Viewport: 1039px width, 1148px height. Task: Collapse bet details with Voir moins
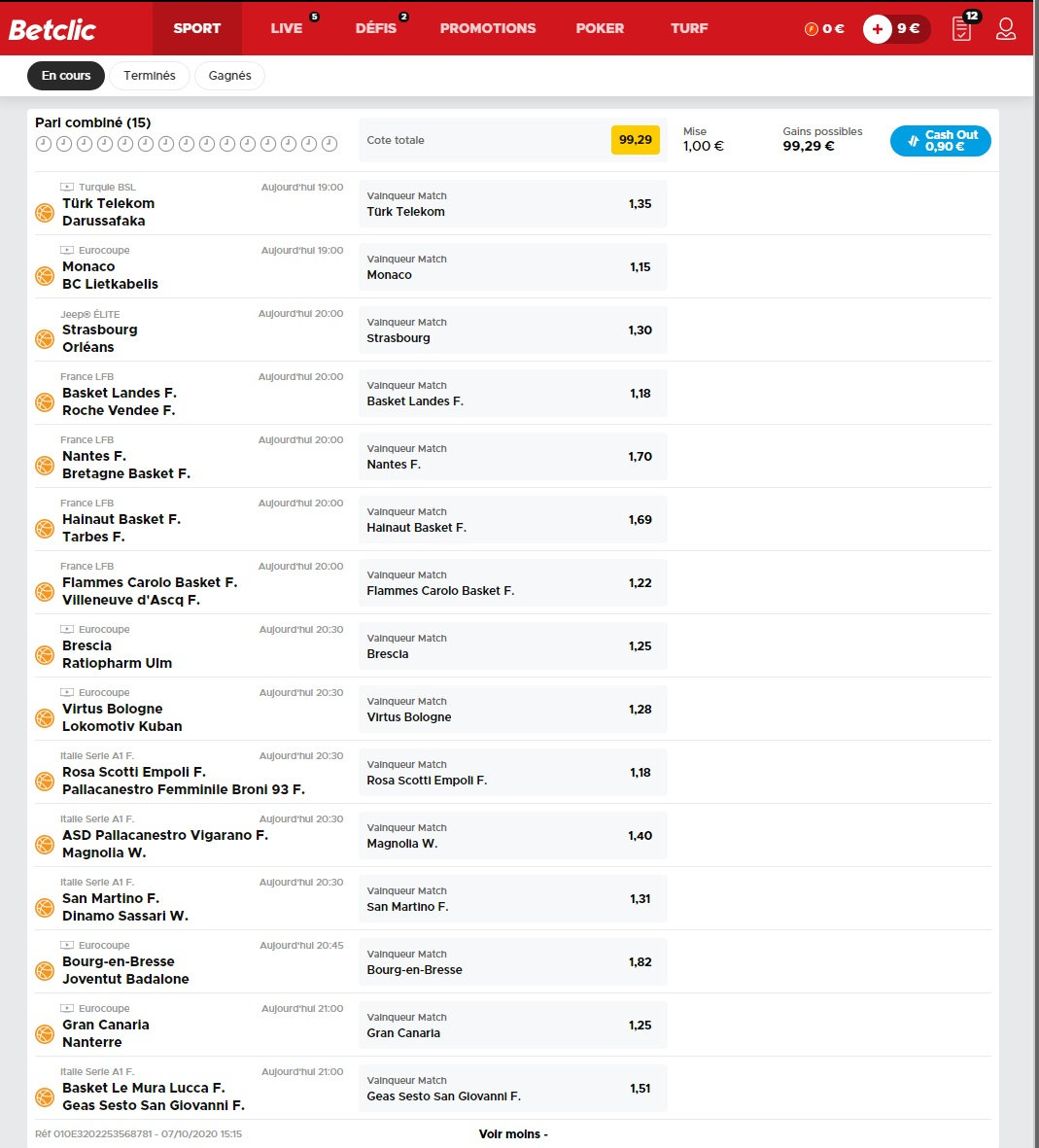coord(513,1134)
